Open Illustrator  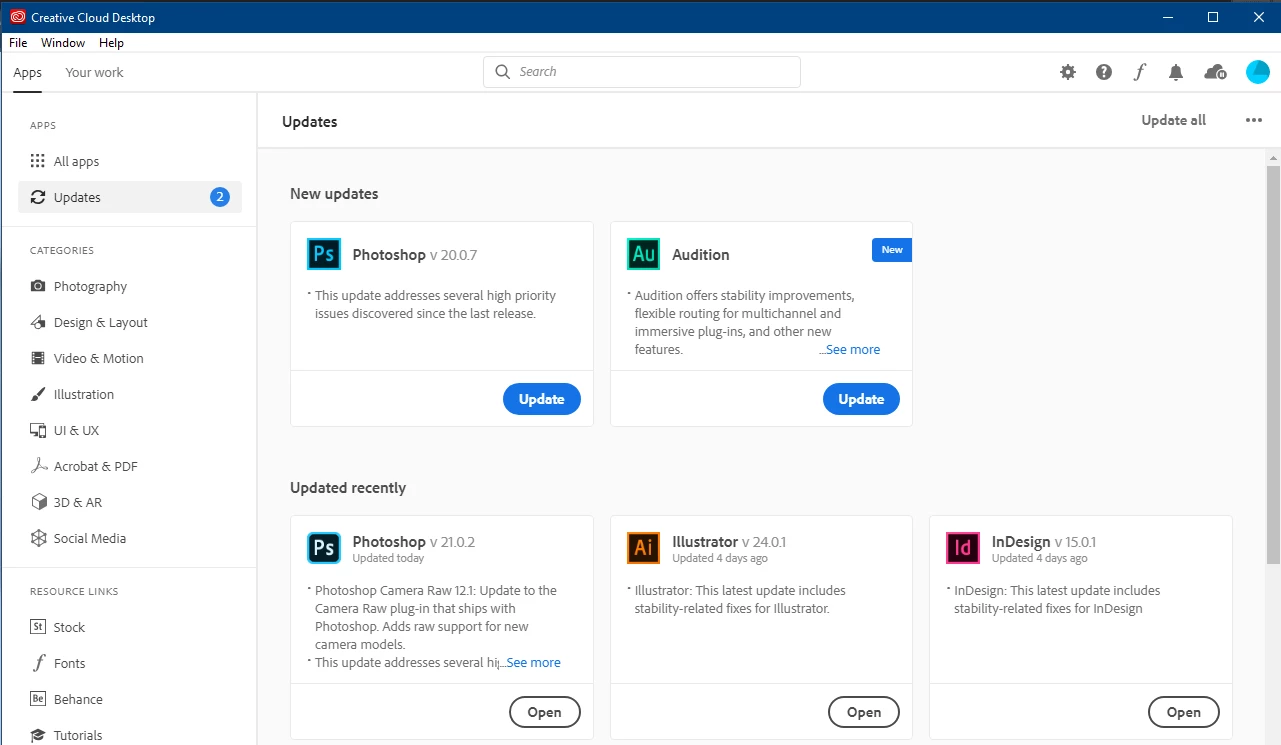864,712
